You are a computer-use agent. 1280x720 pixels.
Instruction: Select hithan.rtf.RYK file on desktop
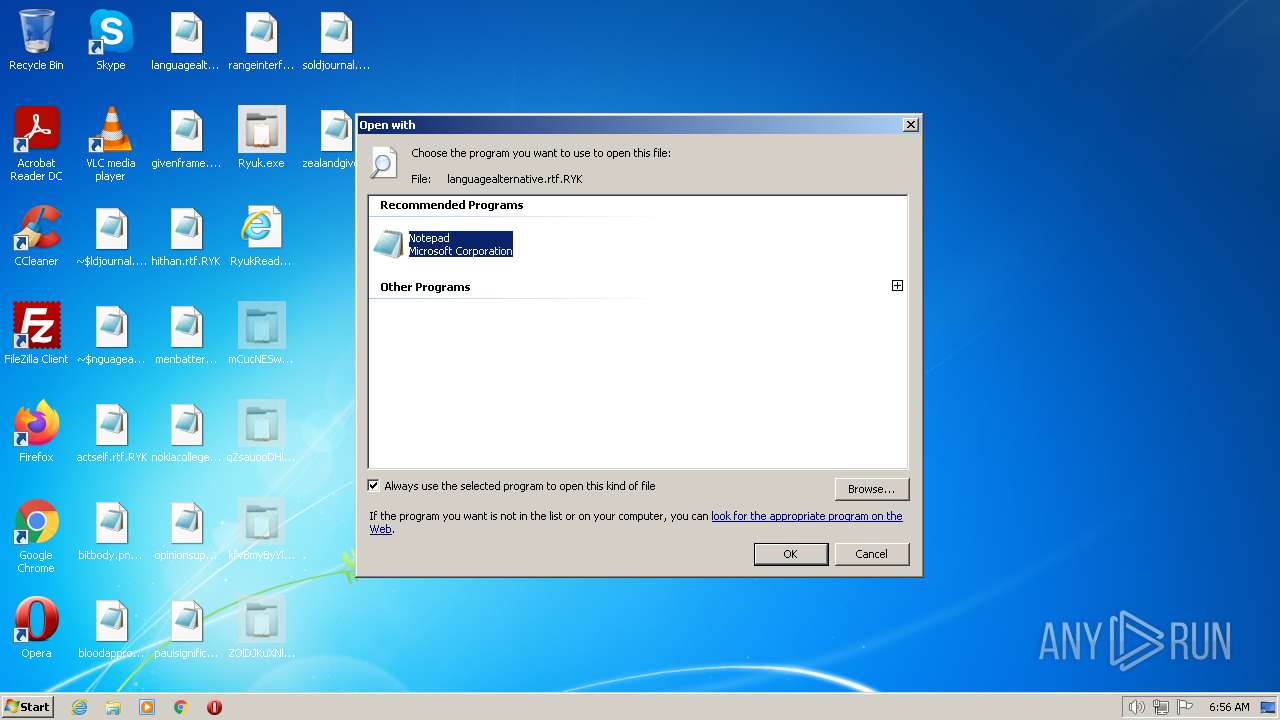coord(186,236)
